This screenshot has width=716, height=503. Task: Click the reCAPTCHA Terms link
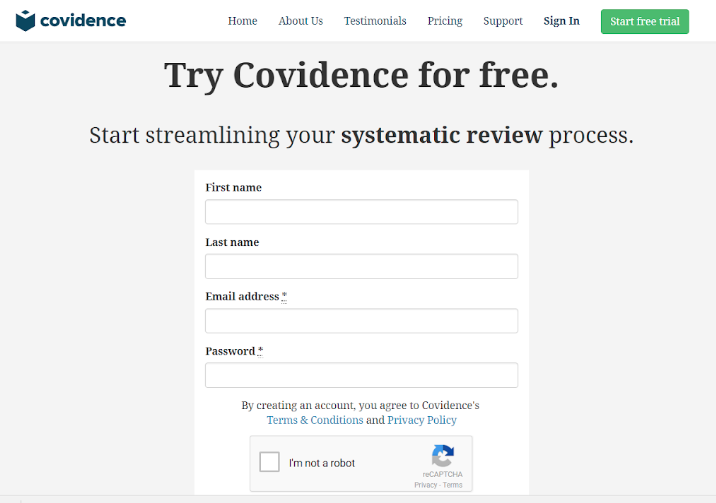453,485
